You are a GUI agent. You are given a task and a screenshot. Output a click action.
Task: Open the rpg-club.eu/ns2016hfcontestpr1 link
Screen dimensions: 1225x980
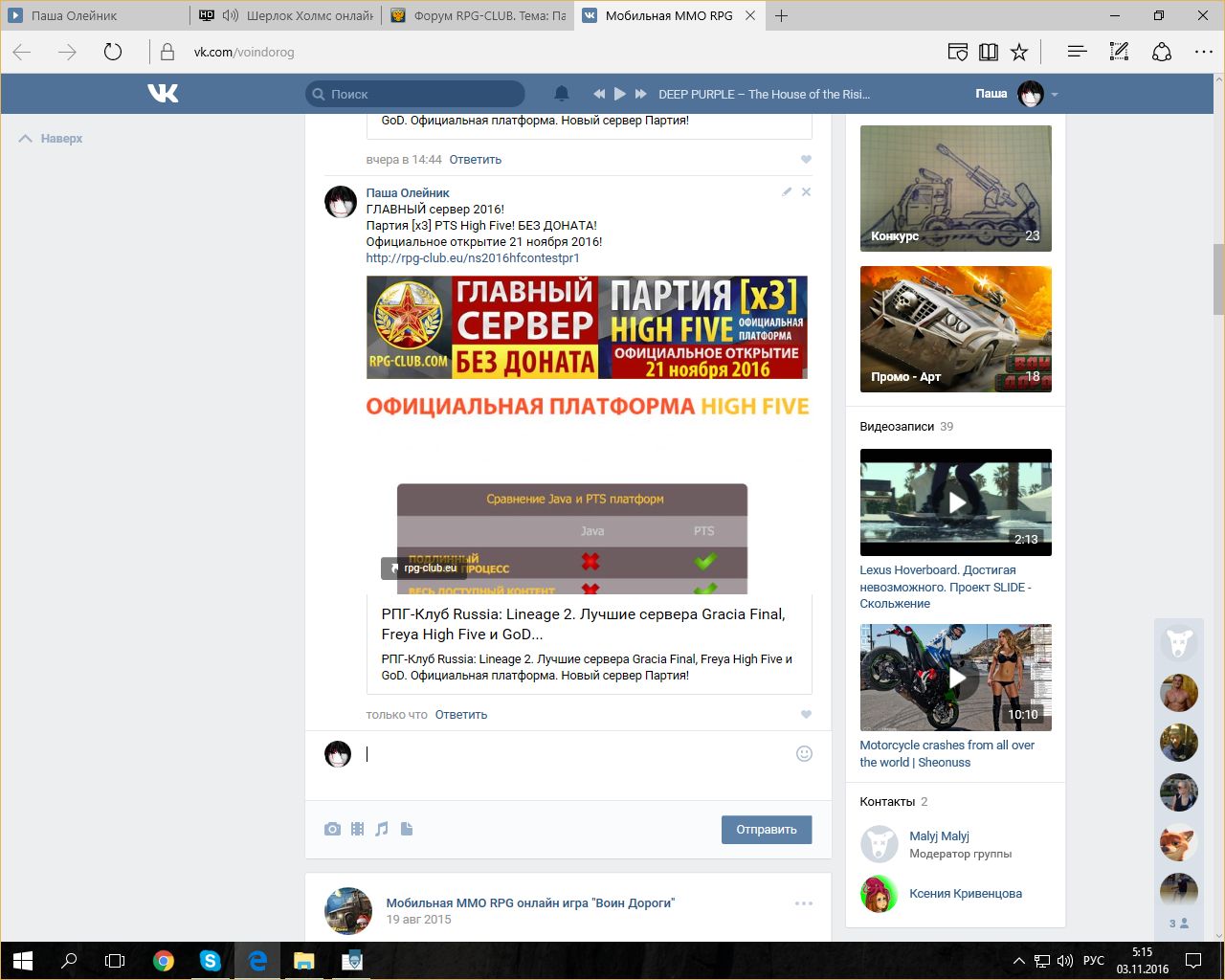click(473, 258)
